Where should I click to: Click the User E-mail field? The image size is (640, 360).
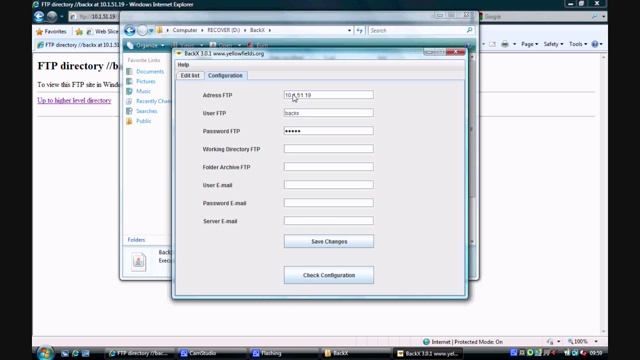(x=329, y=184)
